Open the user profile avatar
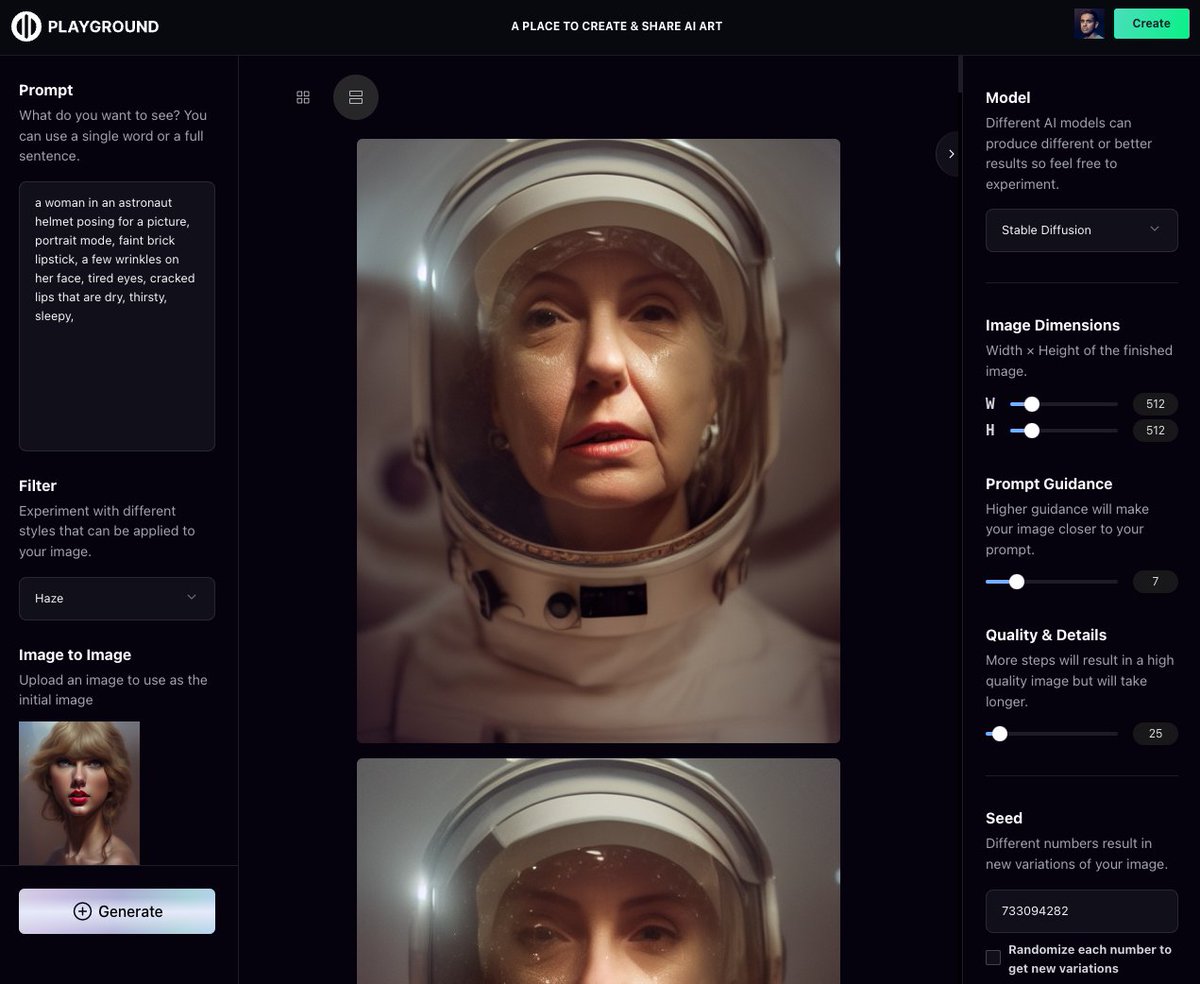Screen dimensions: 1200x984 click(1089, 24)
